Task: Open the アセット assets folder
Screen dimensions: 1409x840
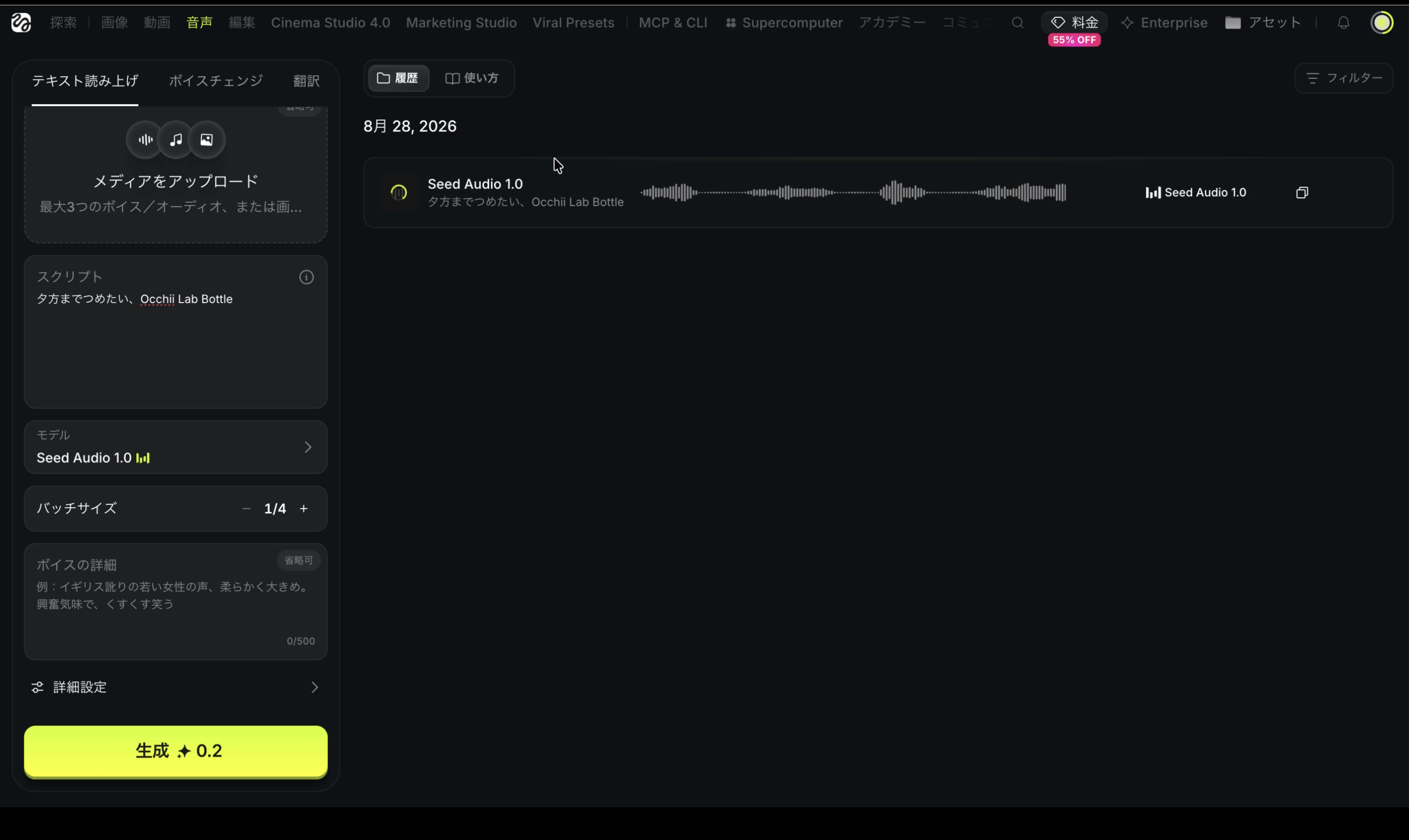Action: pyautogui.click(x=1263, y=23)
